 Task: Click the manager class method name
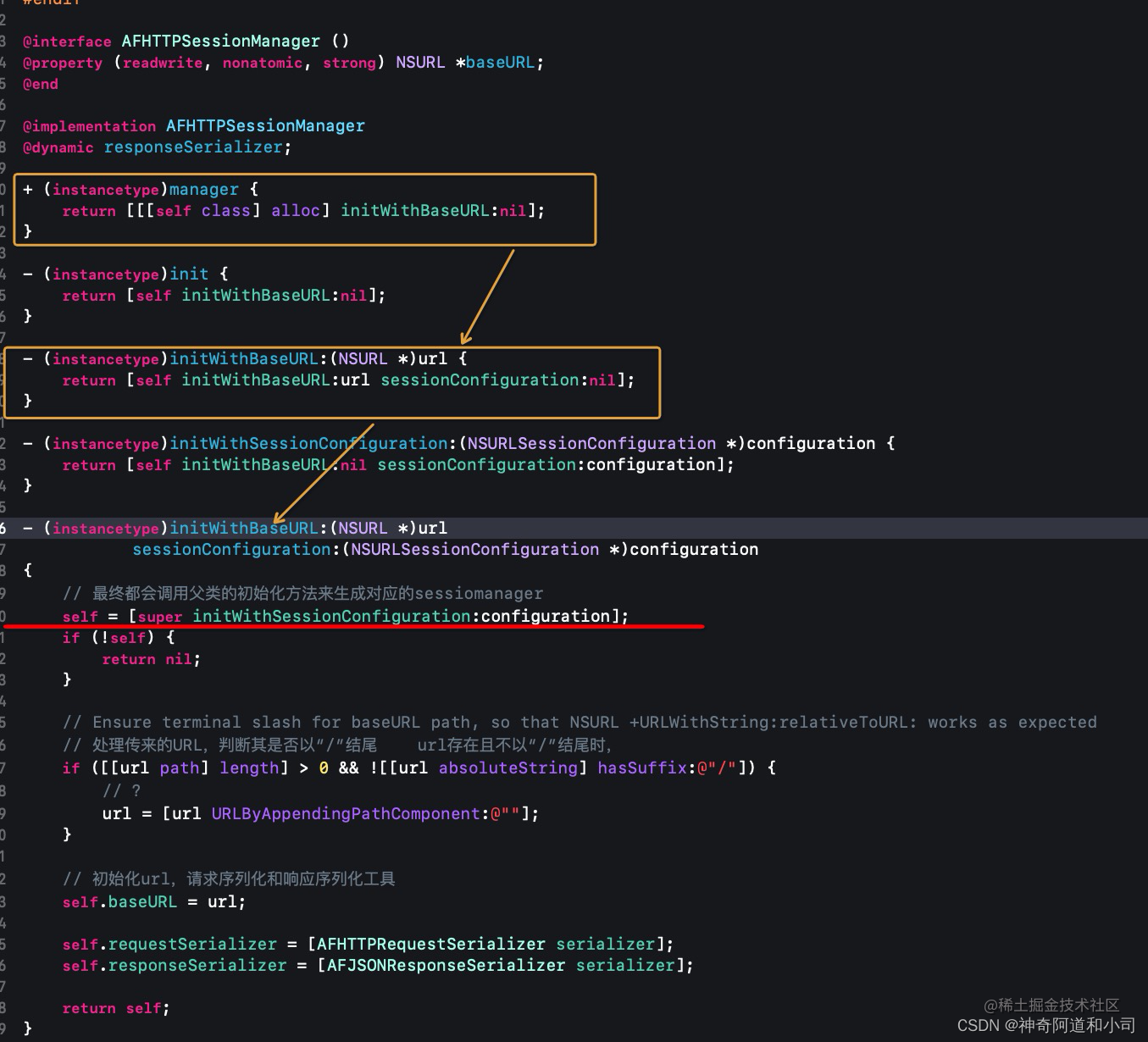pyautogui.click(x=204, y=190)
